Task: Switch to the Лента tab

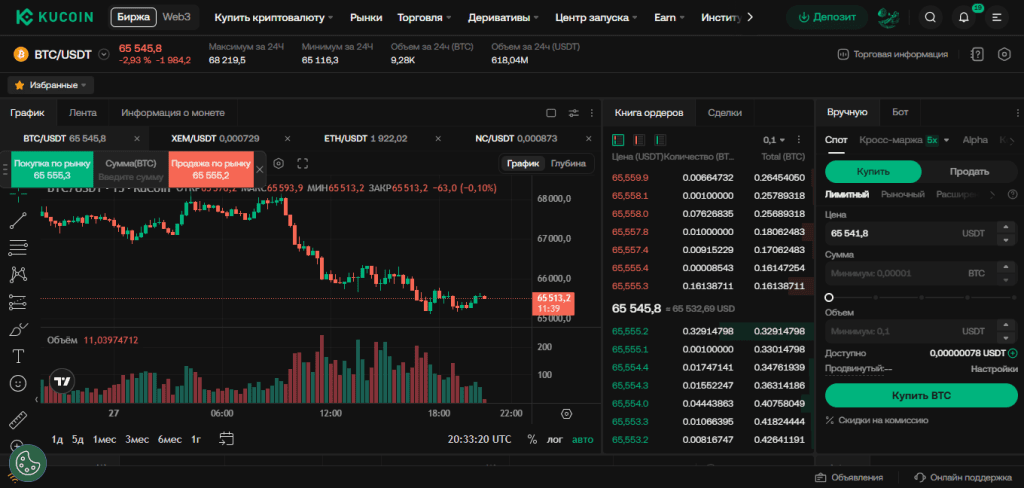Action: pos(83,112)
